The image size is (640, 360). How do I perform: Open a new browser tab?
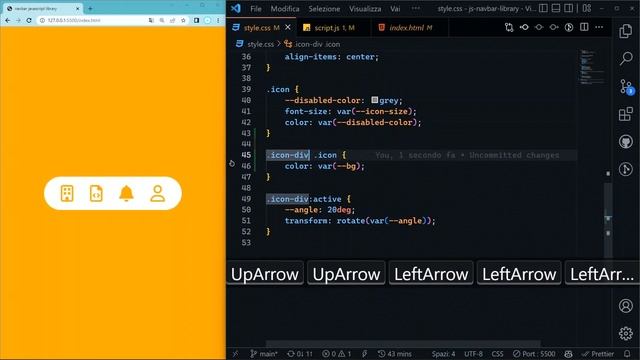tap(90, 8)
